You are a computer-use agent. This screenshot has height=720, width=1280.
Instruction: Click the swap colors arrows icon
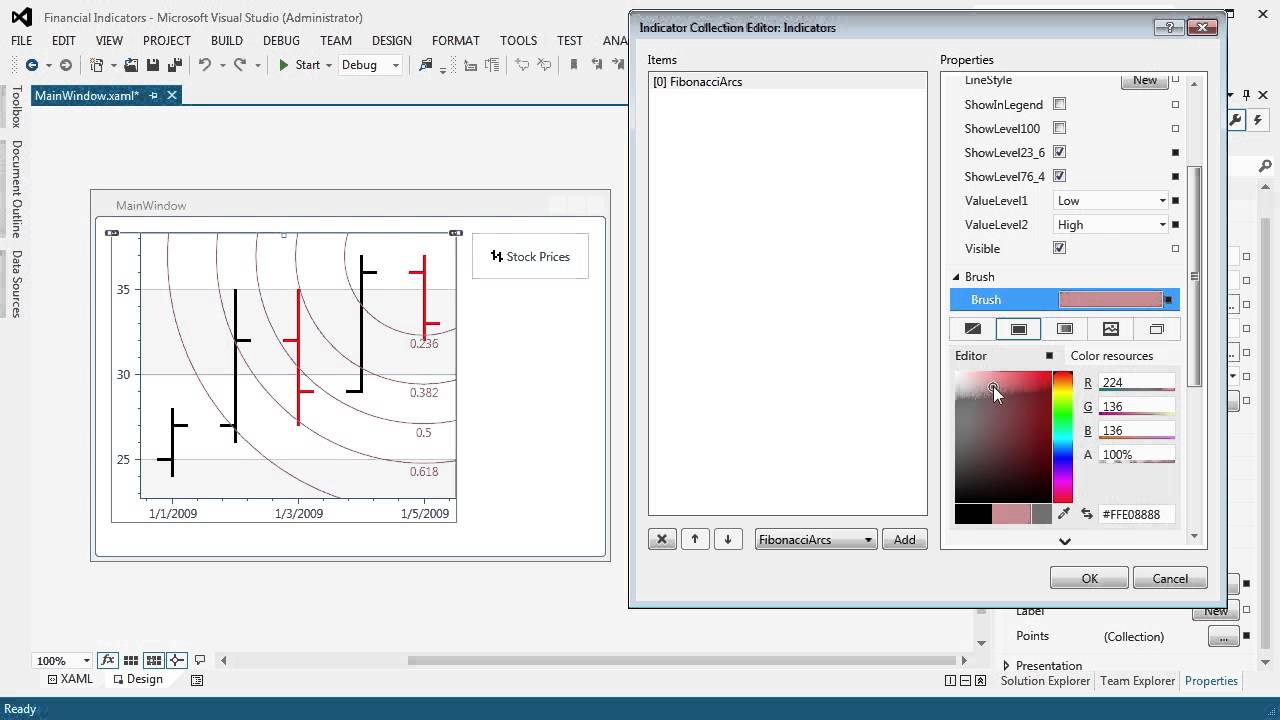coord(1087,514)
